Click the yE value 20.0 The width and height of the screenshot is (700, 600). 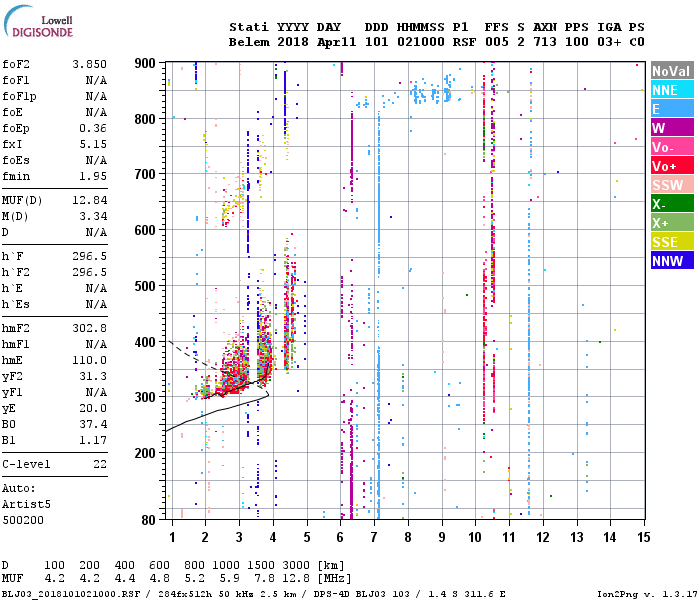[93, 408]
